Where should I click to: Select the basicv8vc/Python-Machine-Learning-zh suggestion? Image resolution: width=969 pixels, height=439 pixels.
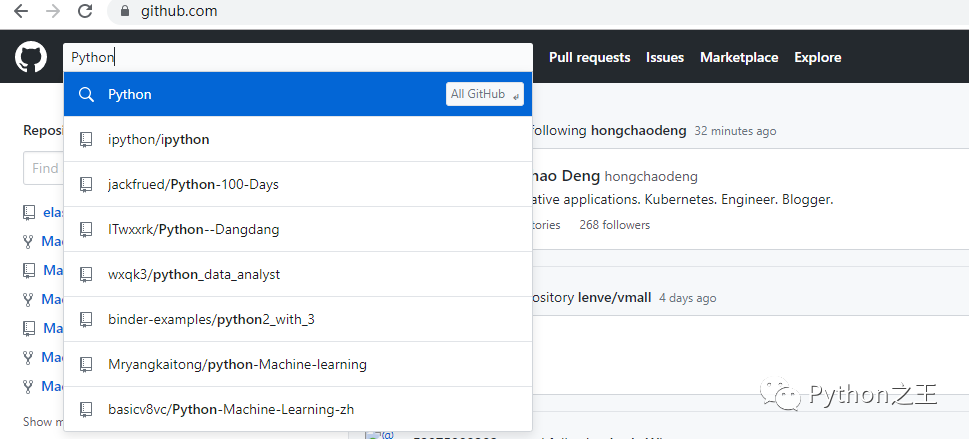(298, 409)
